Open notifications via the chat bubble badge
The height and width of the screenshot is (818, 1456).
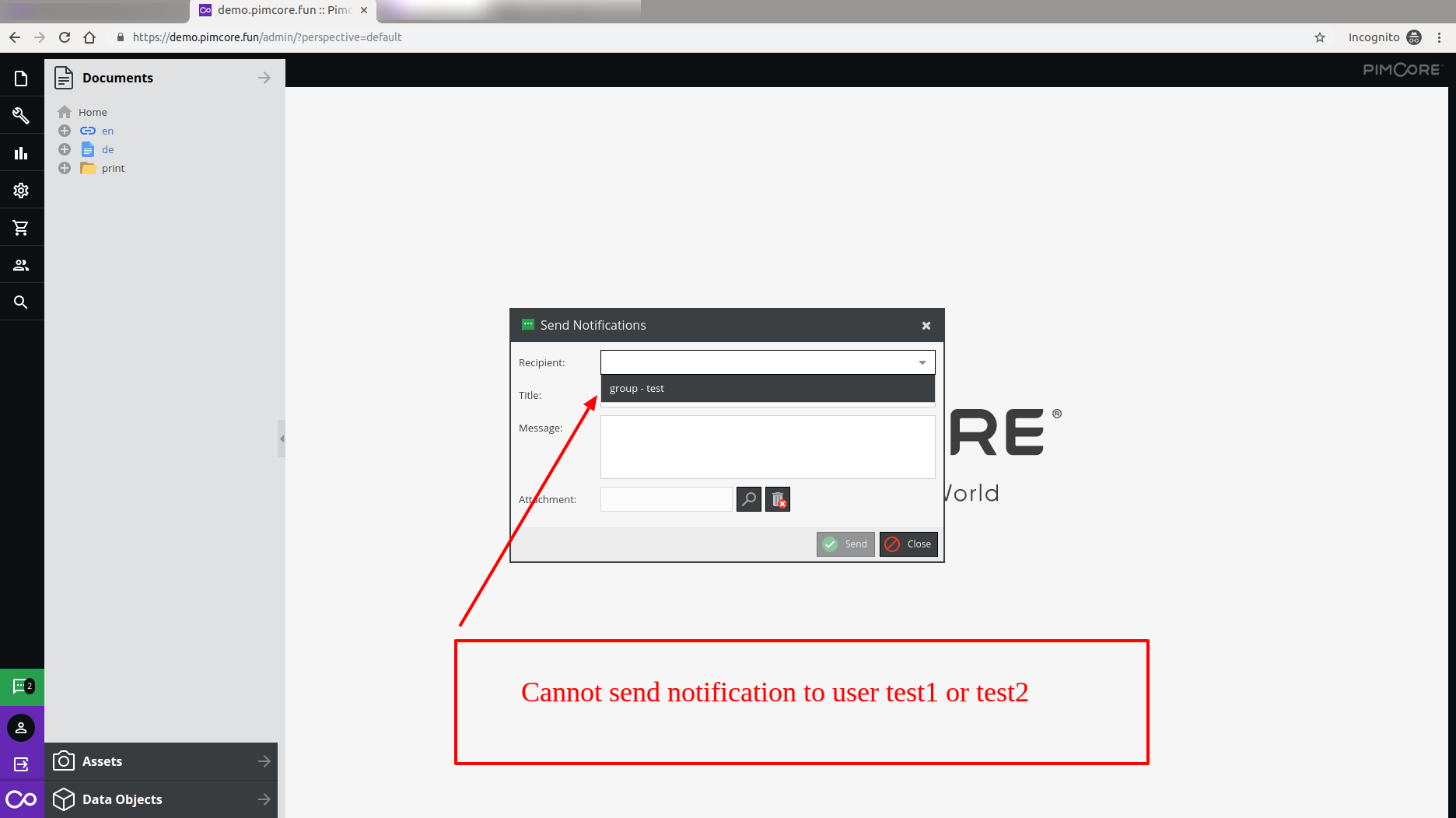pyautogui.click(x=21, y=687)
